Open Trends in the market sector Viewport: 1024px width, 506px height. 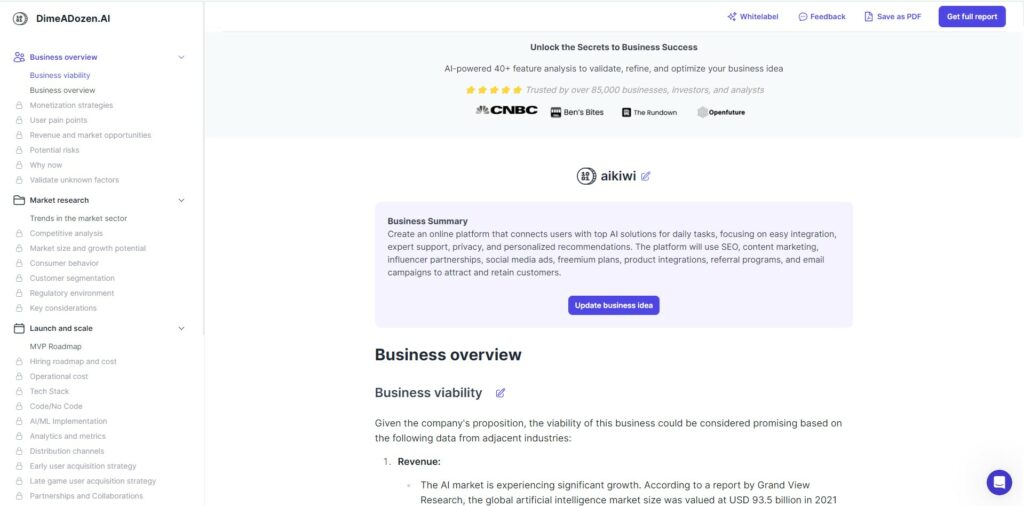78,219
